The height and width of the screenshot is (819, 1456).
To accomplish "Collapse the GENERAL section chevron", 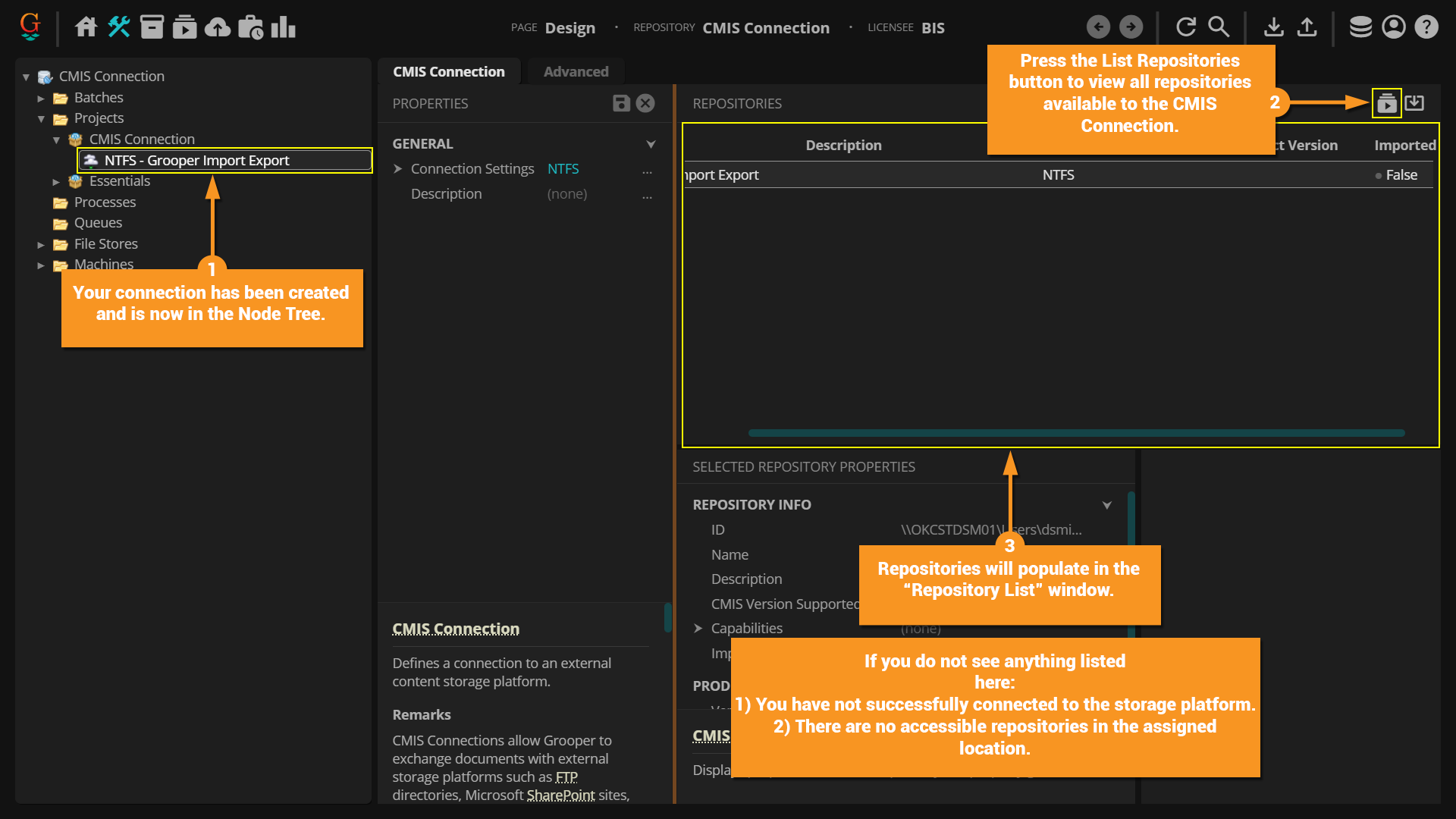I will [x=651, y=144].
